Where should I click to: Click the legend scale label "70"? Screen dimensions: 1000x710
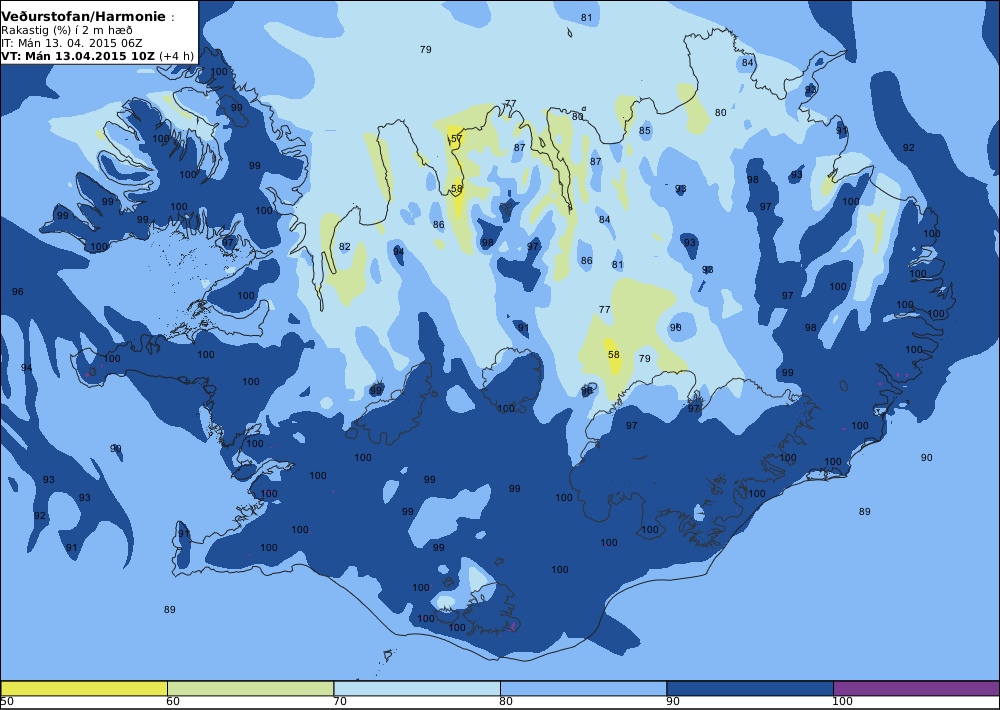pyautogui.click(x=340, y=702)
